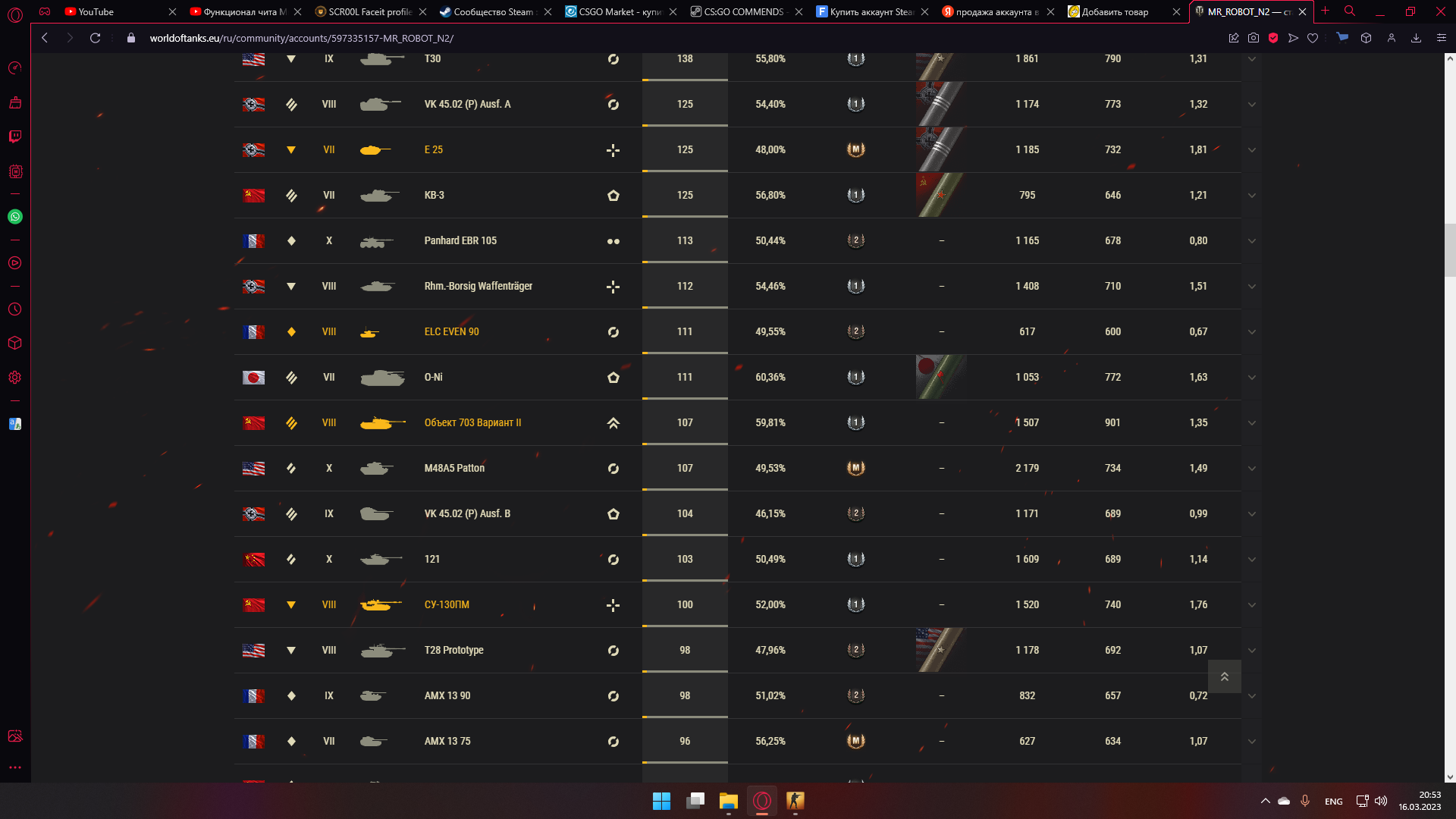Expand the O-Ni tank row details
Viewport: 1456px width, 819px height.
1252,378
